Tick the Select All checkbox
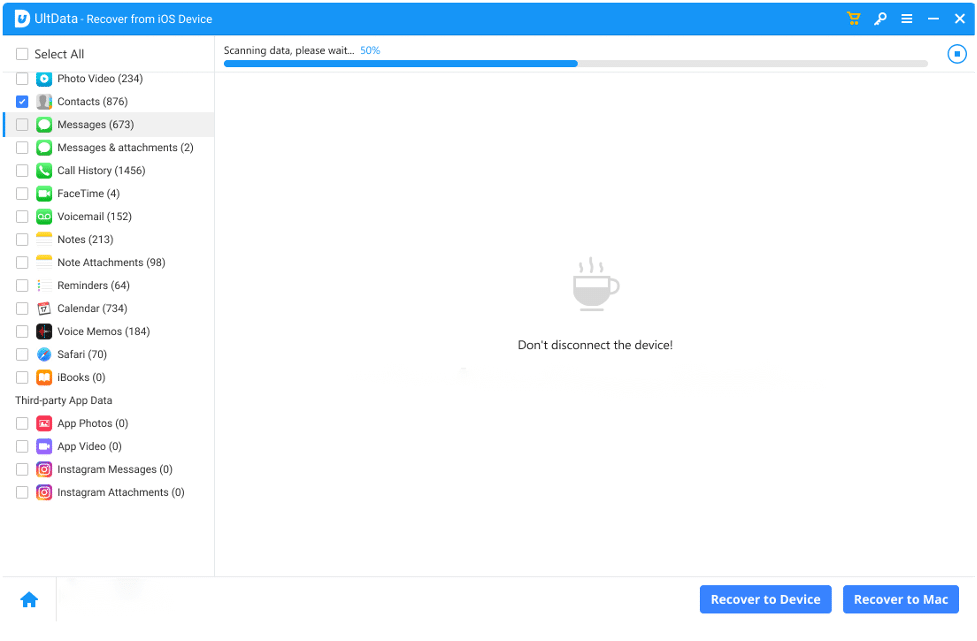The width and height of the screenshot is (977, 641). (22, 54)
